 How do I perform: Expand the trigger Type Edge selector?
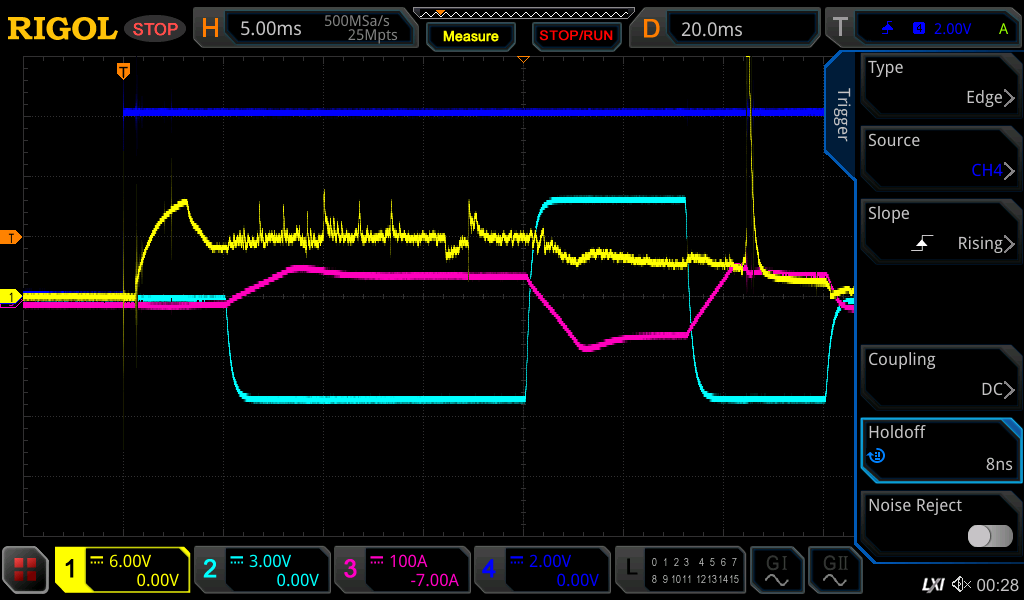[941, 83]
